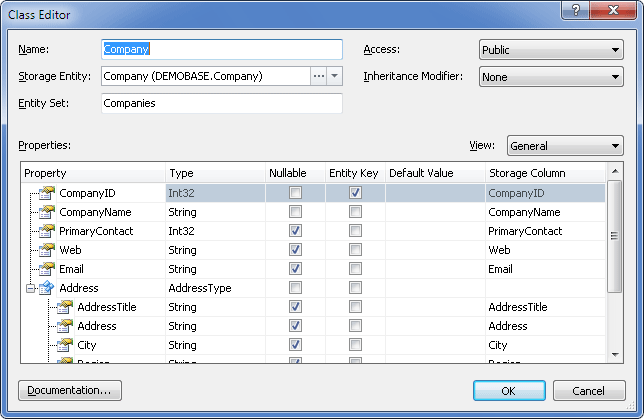Viewport: 644px width, 419px height.
Task: Enable Entity Key for Email
Action: pos(355,269)
